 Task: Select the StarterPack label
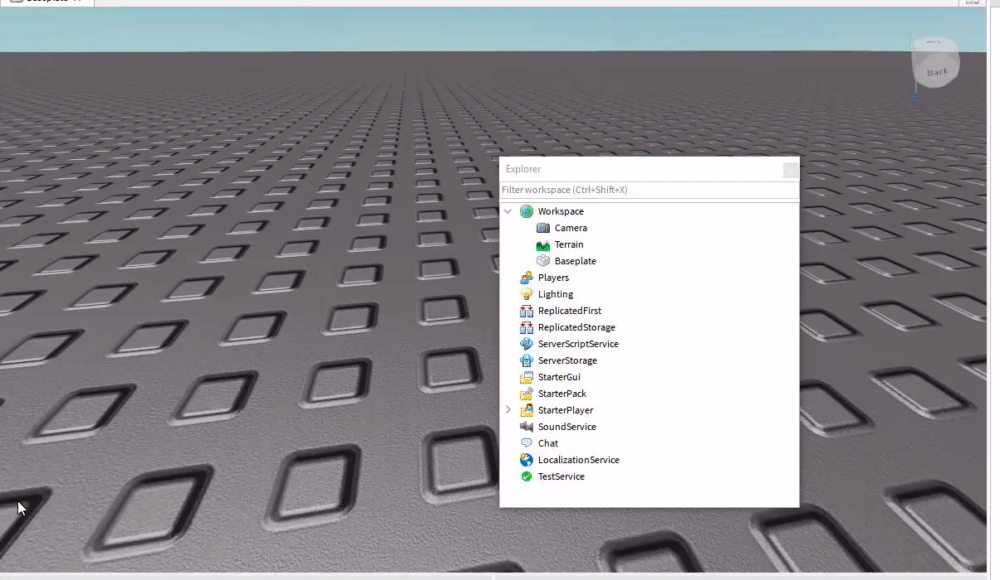click(562, 394)
